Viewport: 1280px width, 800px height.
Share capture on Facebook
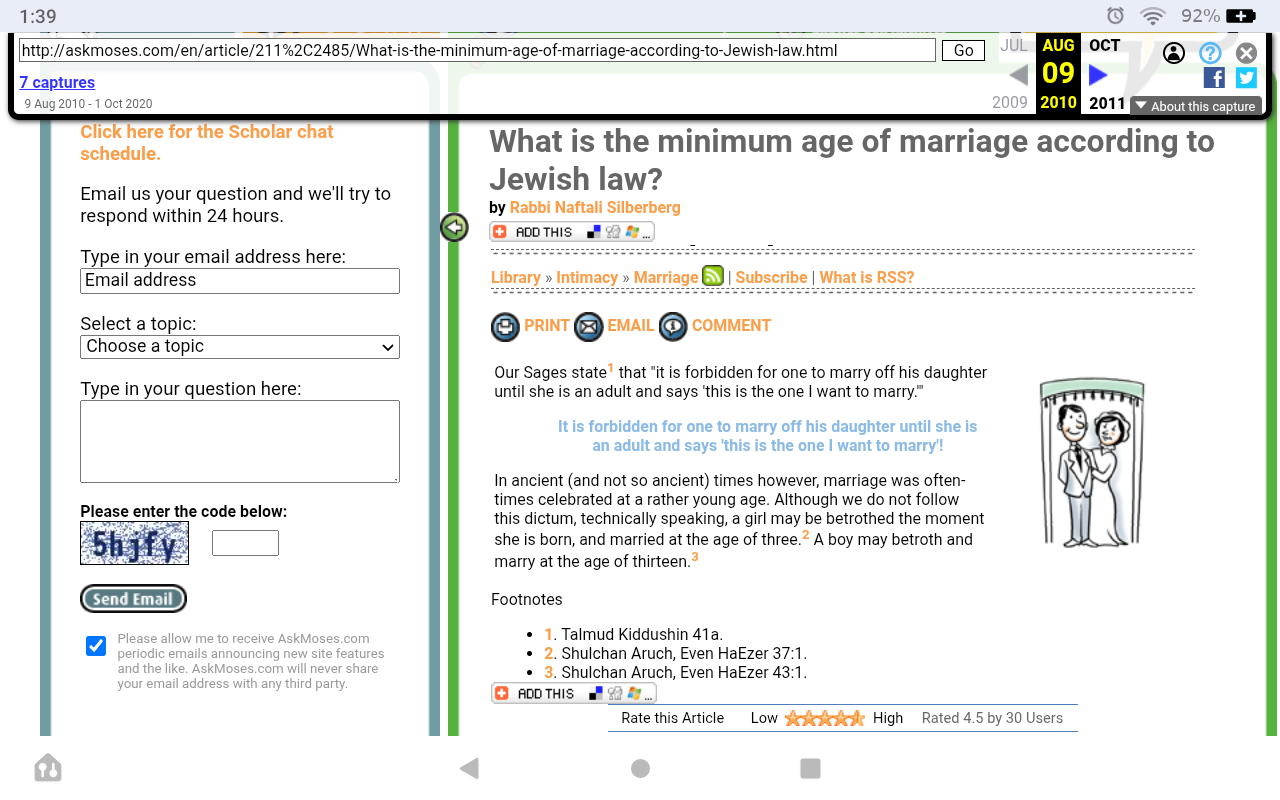tap(1214, 78)
